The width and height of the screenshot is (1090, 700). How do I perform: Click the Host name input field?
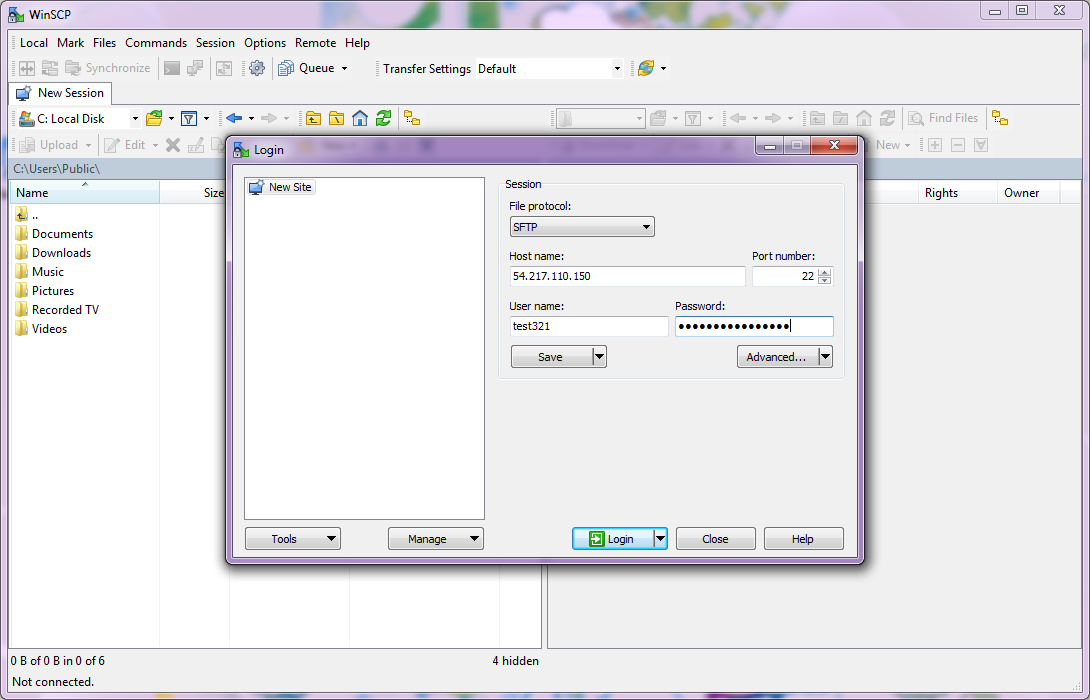pos(627,276)
